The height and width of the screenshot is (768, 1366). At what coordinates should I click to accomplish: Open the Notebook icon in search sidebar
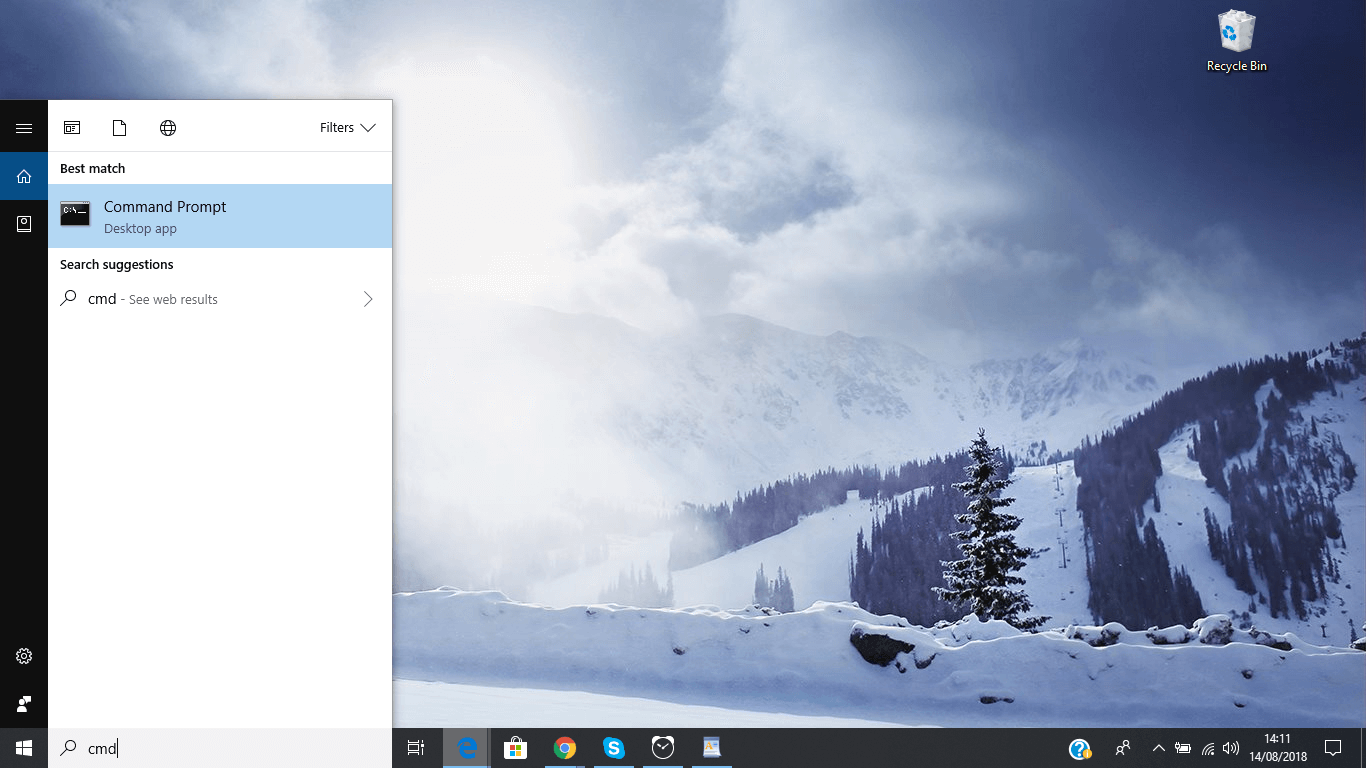[x=24, y=224]
